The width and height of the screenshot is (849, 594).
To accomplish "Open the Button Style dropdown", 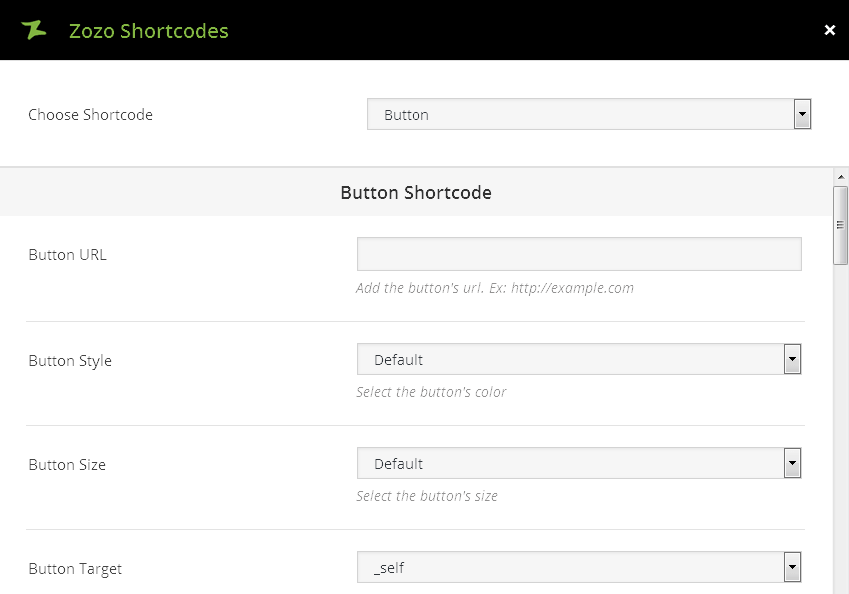I will (x=570, y=360).
